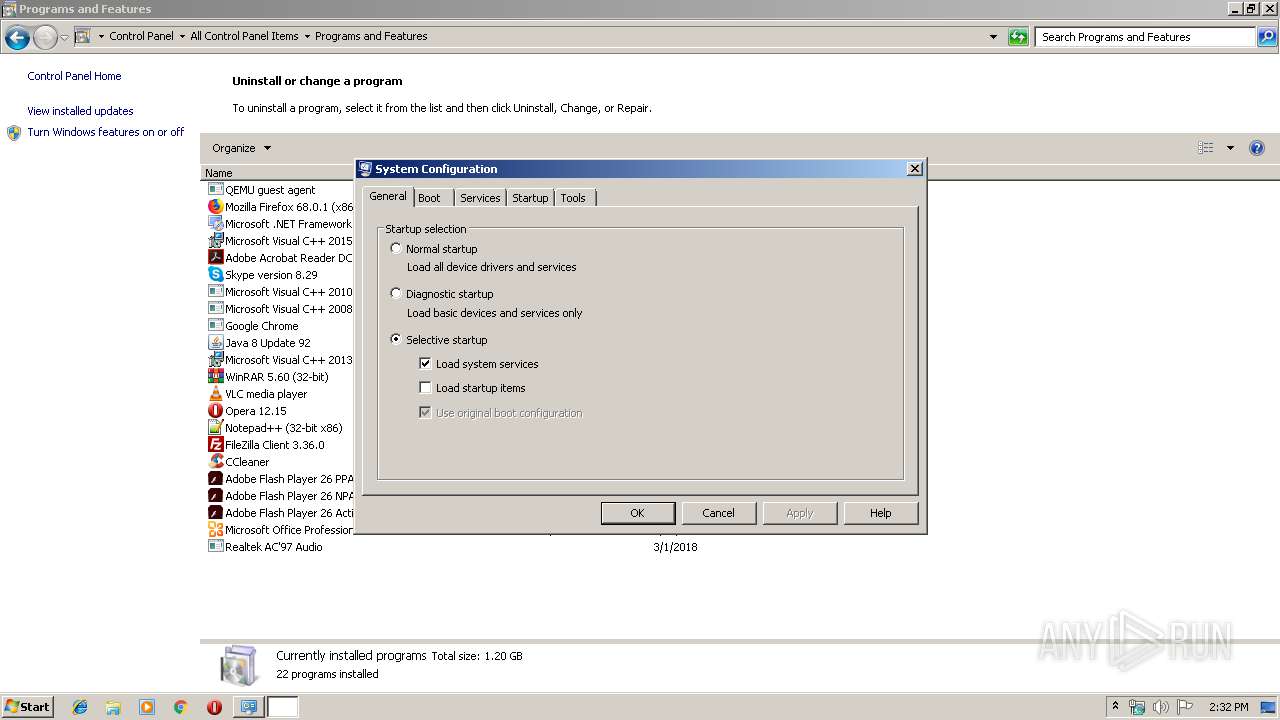This screenshot has width=1280, height=720.
Task: Select Microsoft Visual C++ 2010 entry
Action: tap(279, 291)
